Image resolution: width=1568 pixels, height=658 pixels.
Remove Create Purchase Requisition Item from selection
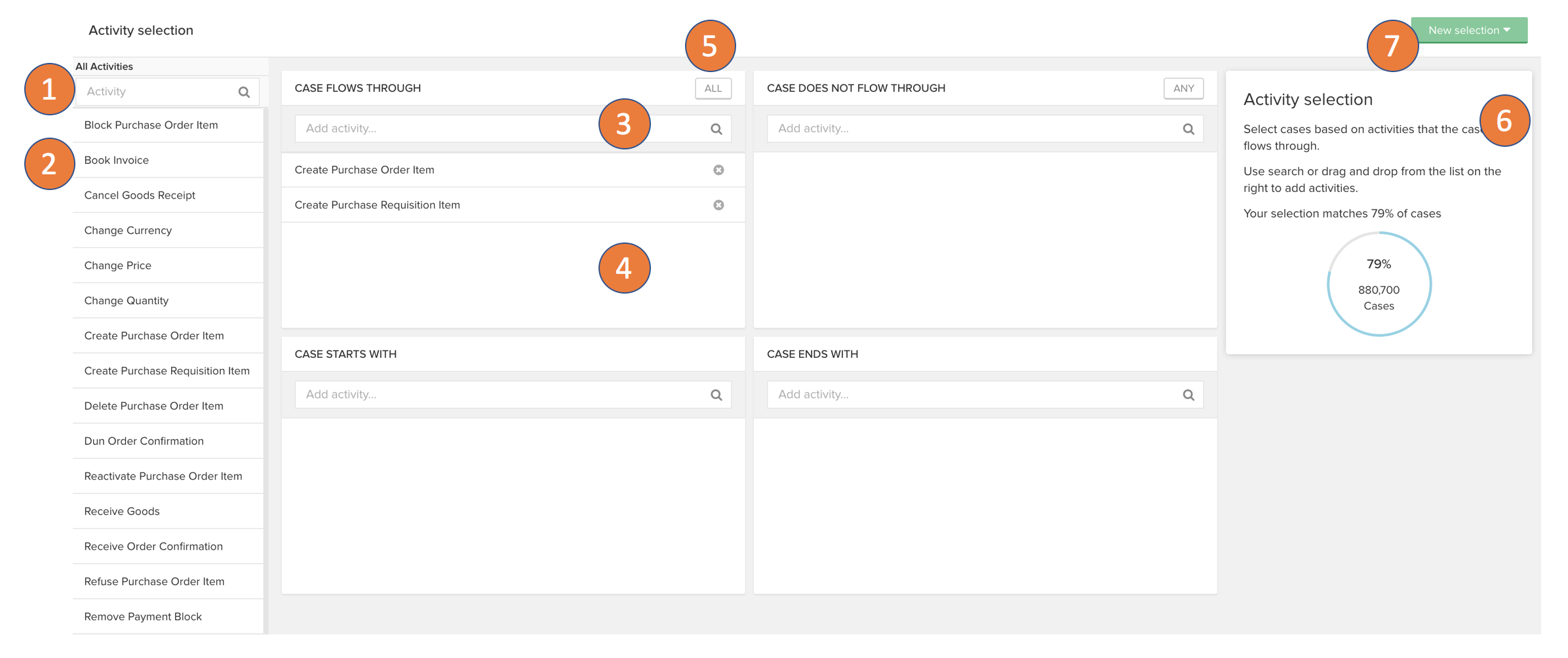718,205
